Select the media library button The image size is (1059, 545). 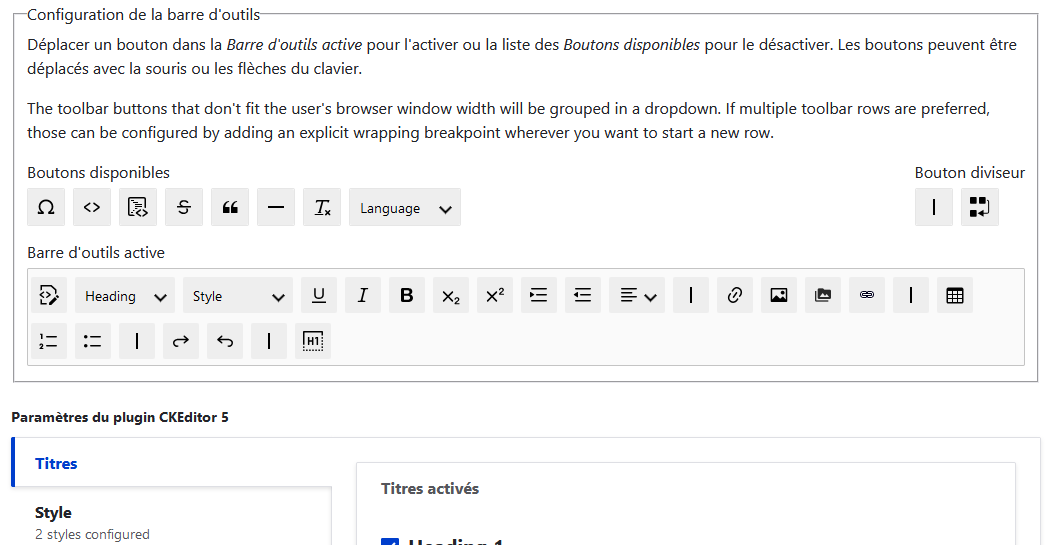point(823,295)
